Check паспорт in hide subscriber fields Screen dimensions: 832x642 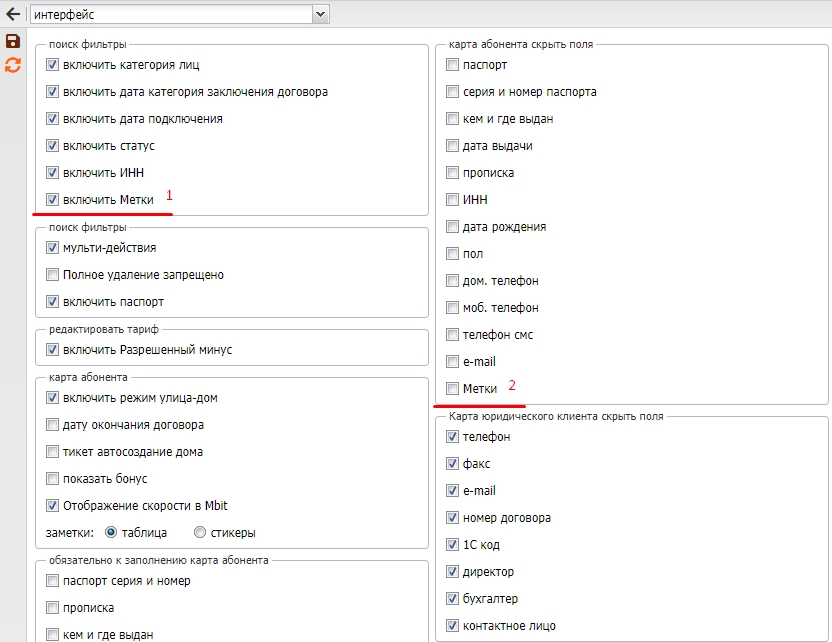pos(453,65)
